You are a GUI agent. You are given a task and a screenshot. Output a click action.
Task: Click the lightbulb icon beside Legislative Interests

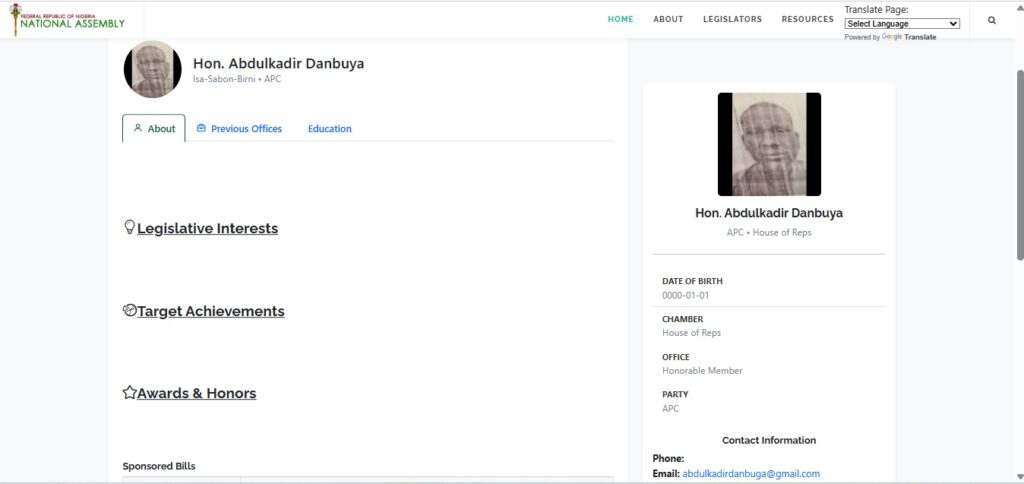129,227
